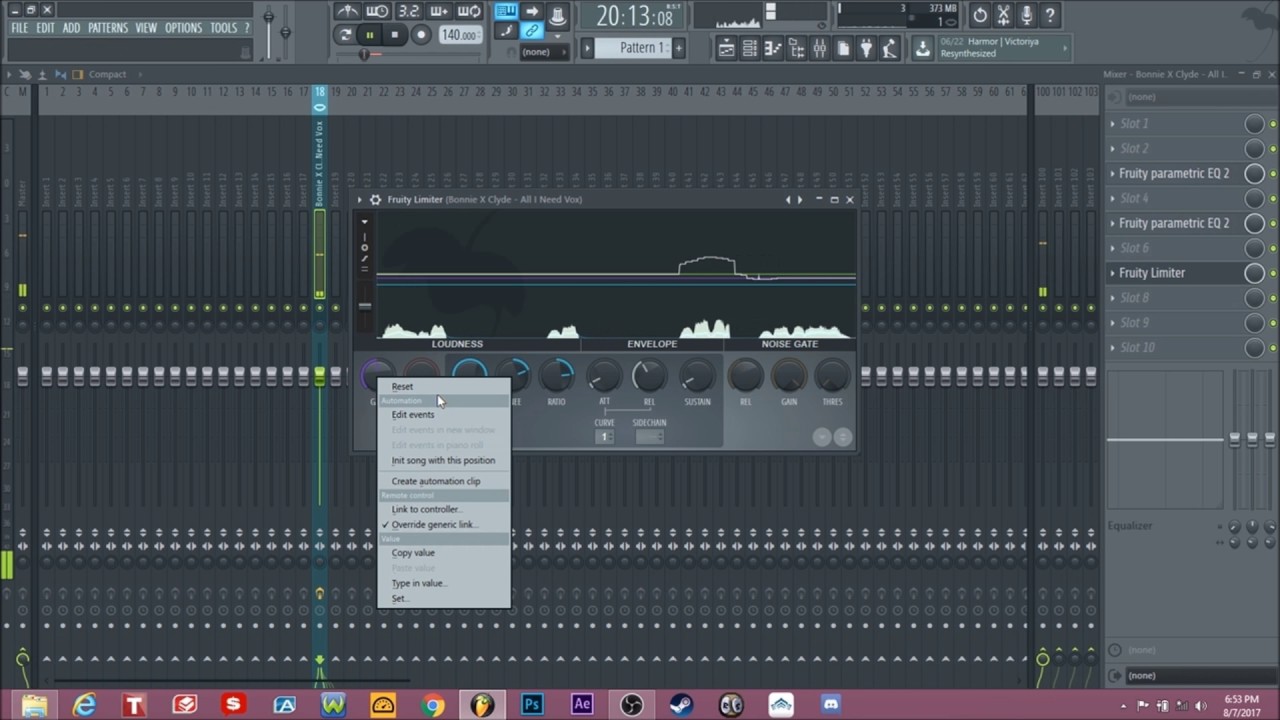Toggle typing keyboard to piano icon
Screen dimensions: 1280x720
pyautogui.click(x=507, y=12)
